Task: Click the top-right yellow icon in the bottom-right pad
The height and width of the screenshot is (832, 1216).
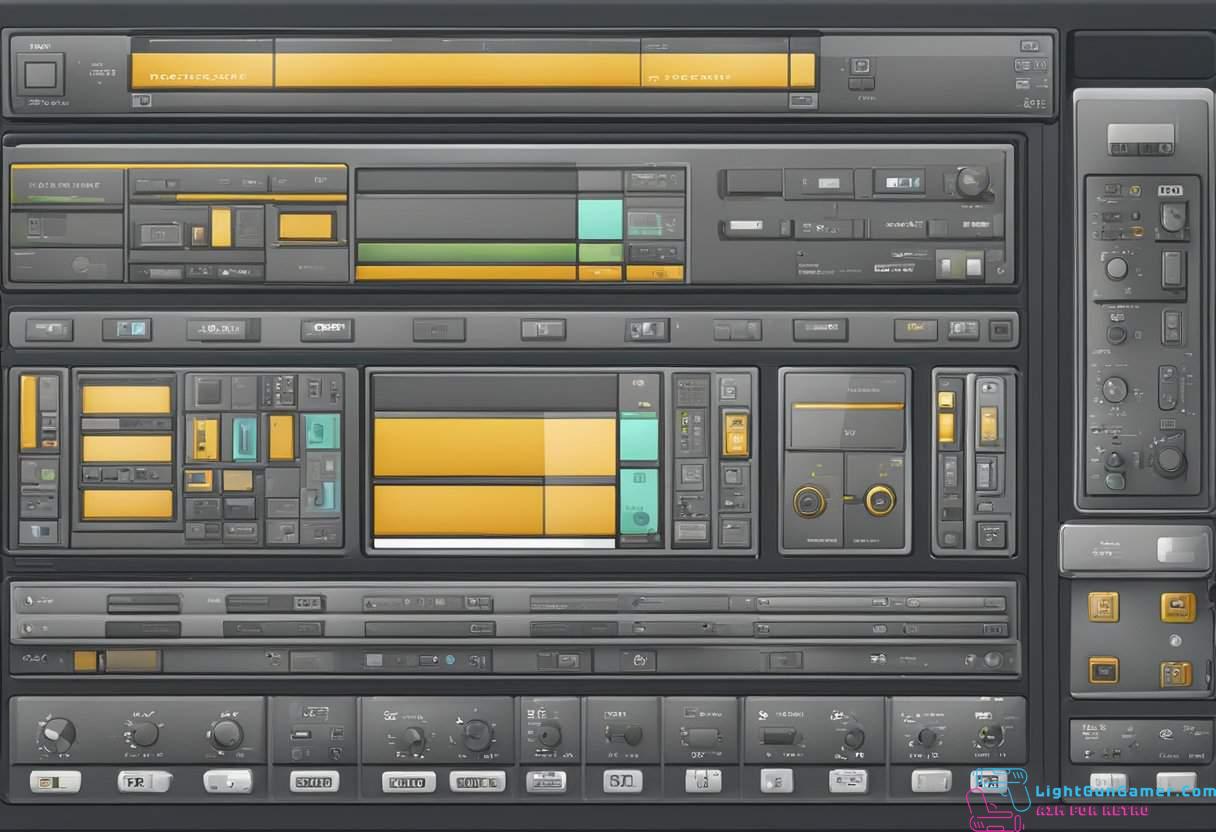Action: (1177, 606)
